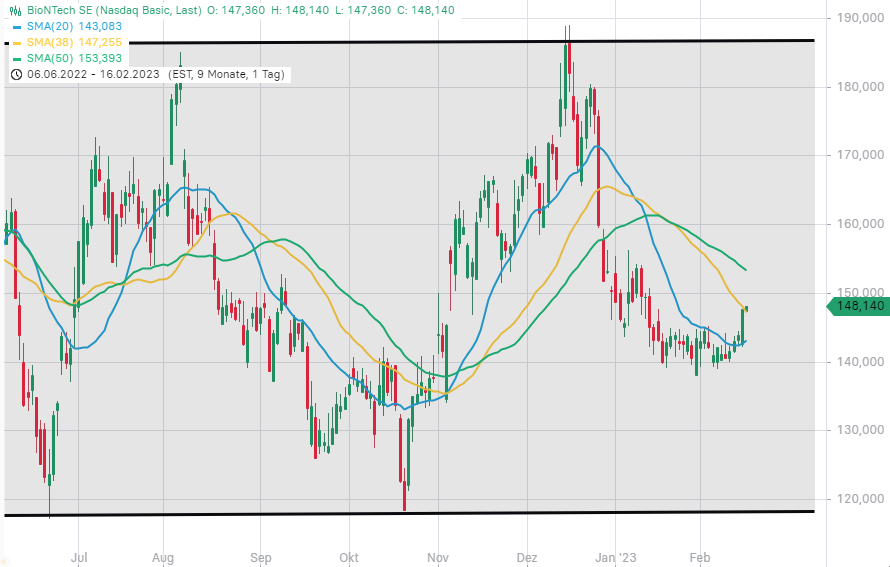Click the Feb label on time axis
890x567 pixels.
[x=700, y=558]
